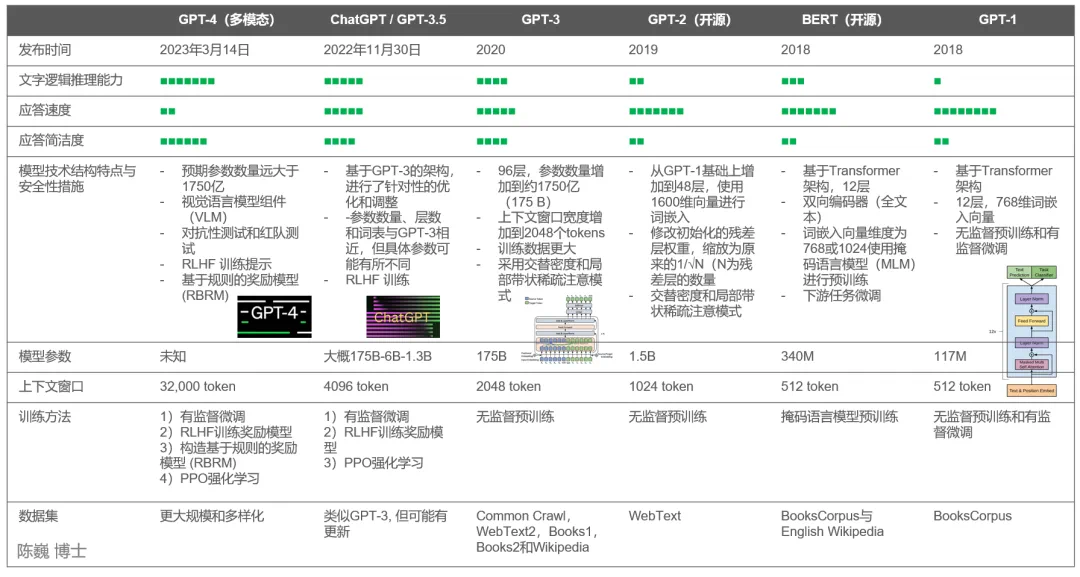Select the '数据集' row label
Screen dimensions: 1080x577
click(x=38, y=516)
